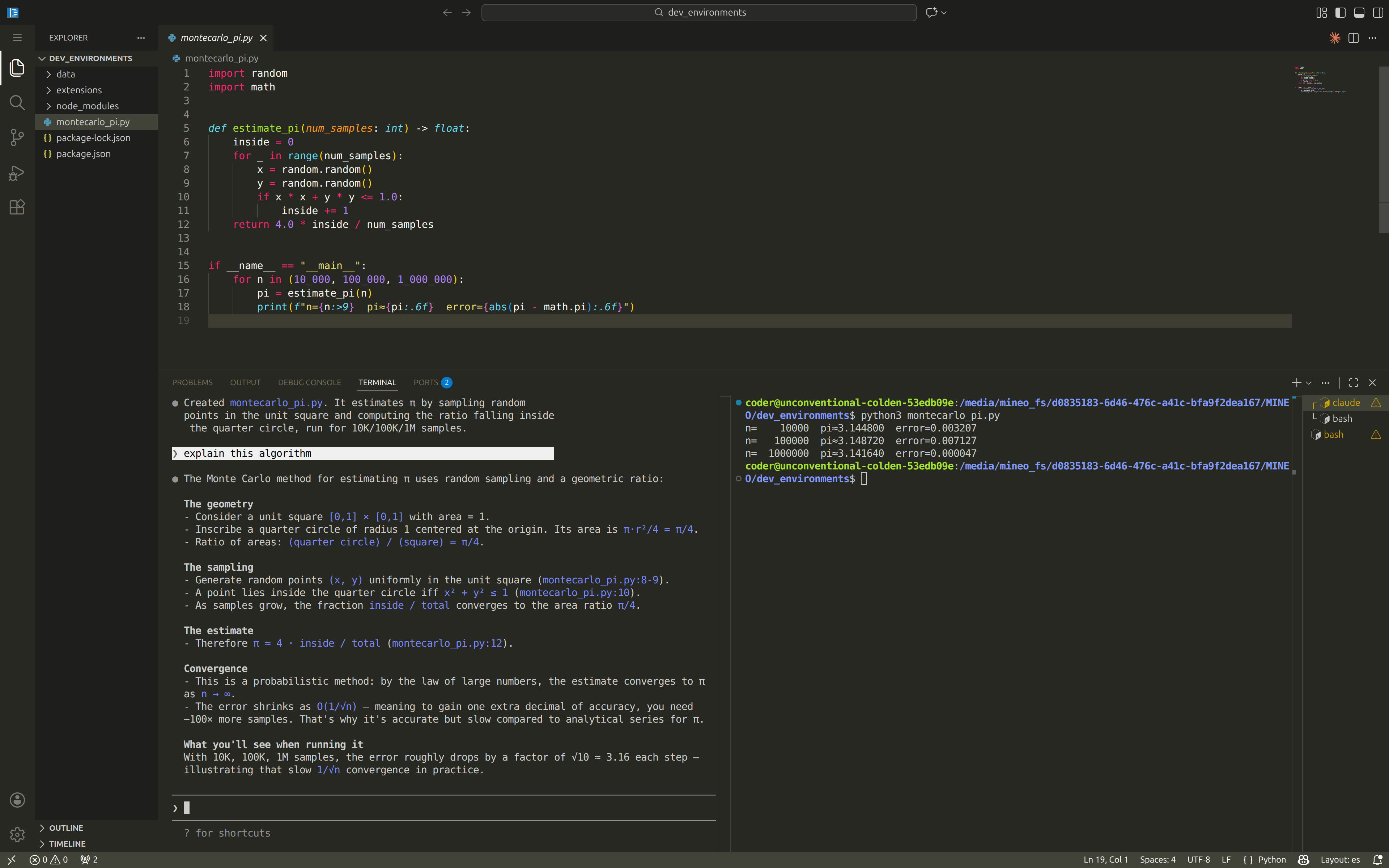Click the orange Claude spark icon above the editor
The image size is (1389, 868).
pos(1334,38)
